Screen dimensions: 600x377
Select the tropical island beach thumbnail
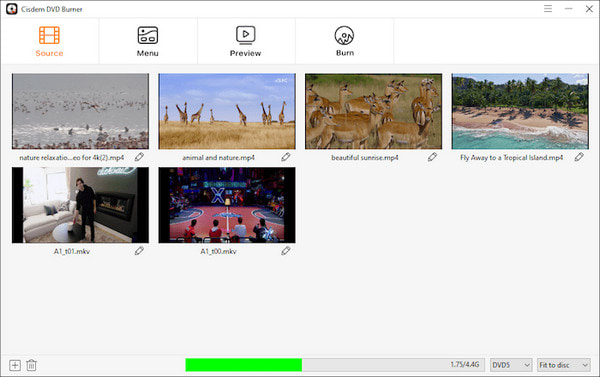coord(520,111)
